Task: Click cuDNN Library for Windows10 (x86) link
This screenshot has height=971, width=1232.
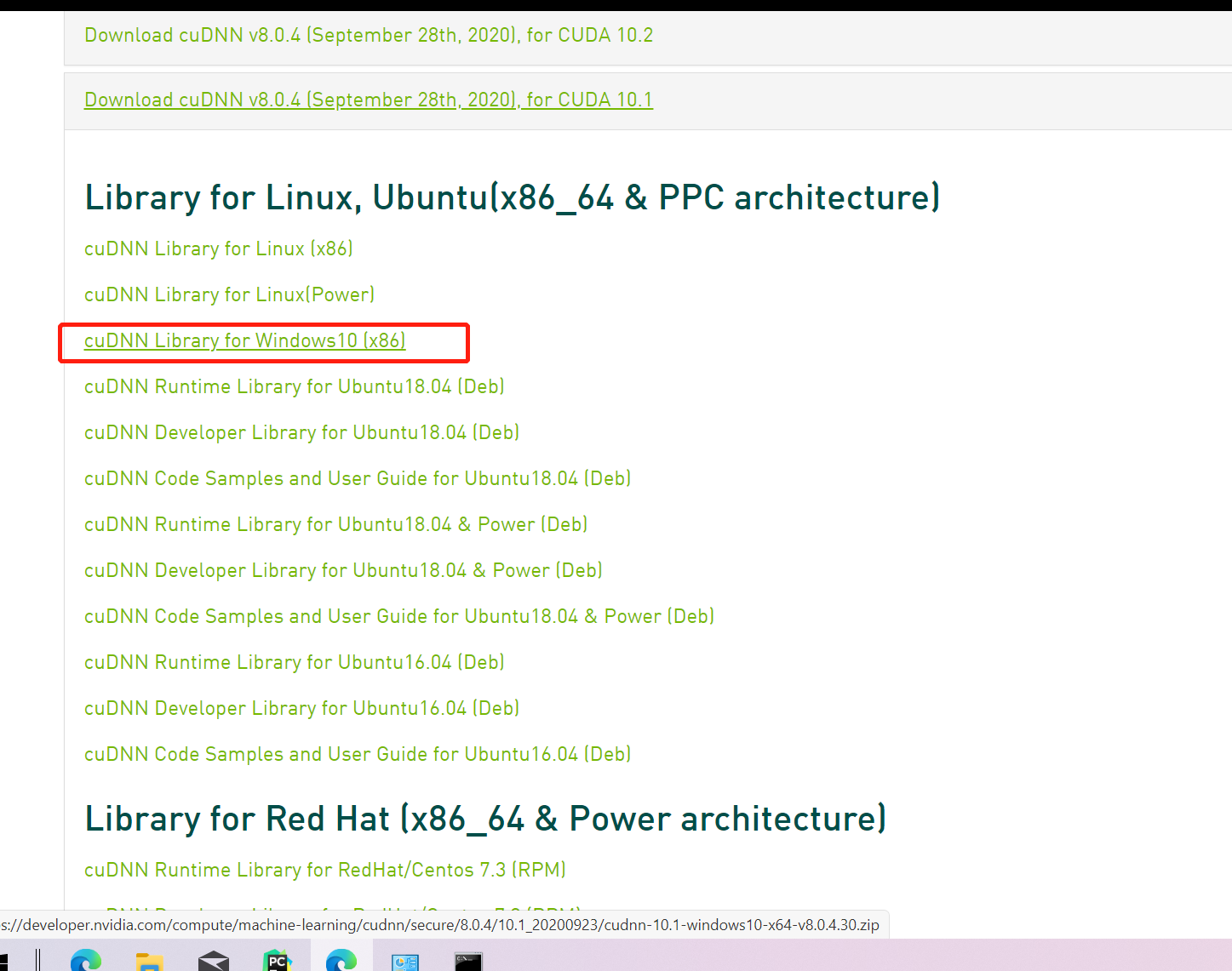Action: click(x=245, y=340)
